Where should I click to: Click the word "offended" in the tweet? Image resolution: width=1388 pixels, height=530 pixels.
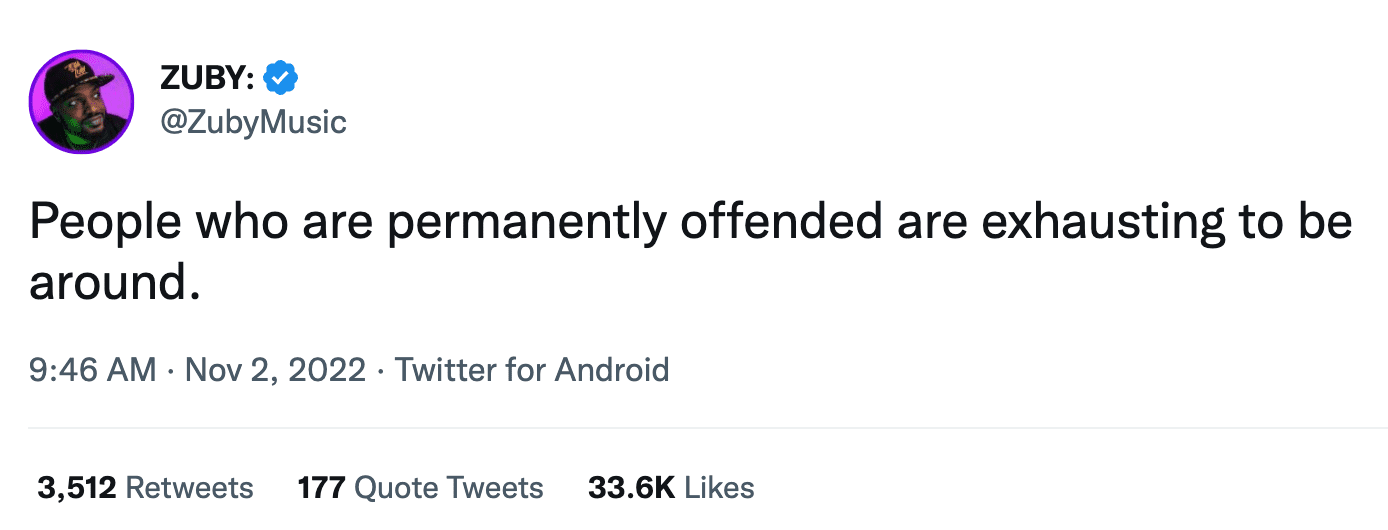point(781,222)
